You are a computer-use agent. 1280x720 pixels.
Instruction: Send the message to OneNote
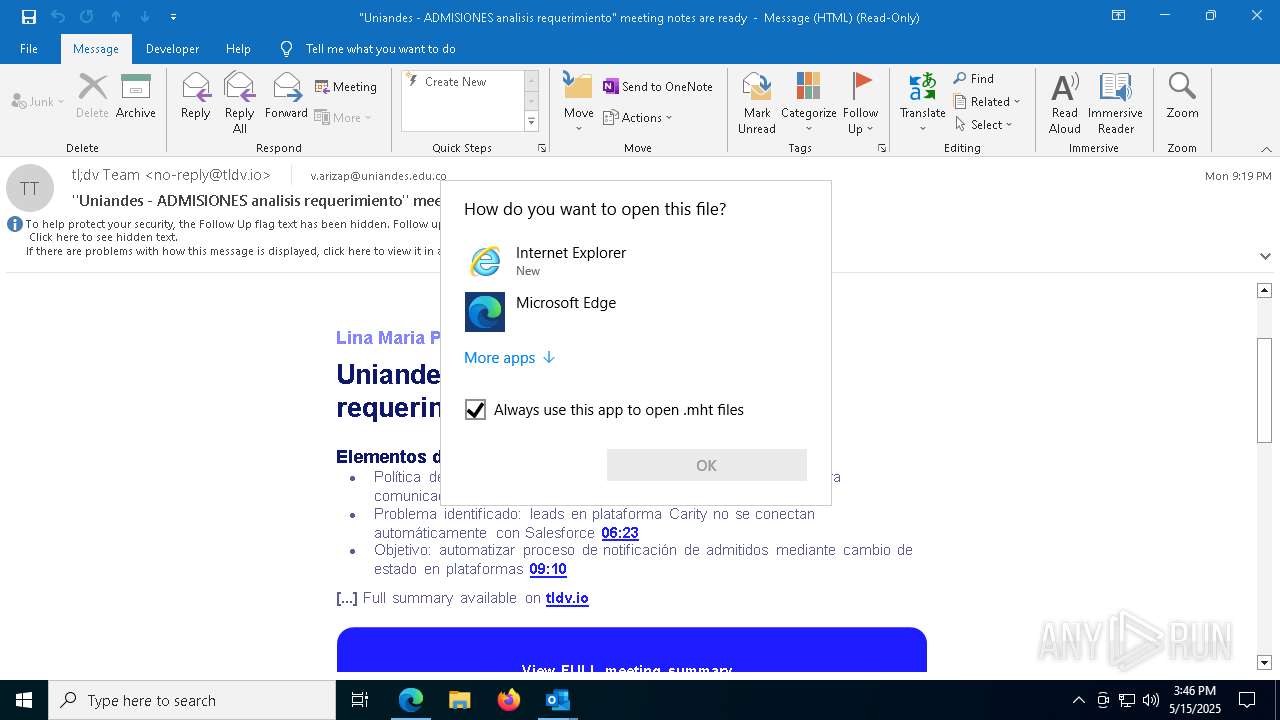(658, 87)
